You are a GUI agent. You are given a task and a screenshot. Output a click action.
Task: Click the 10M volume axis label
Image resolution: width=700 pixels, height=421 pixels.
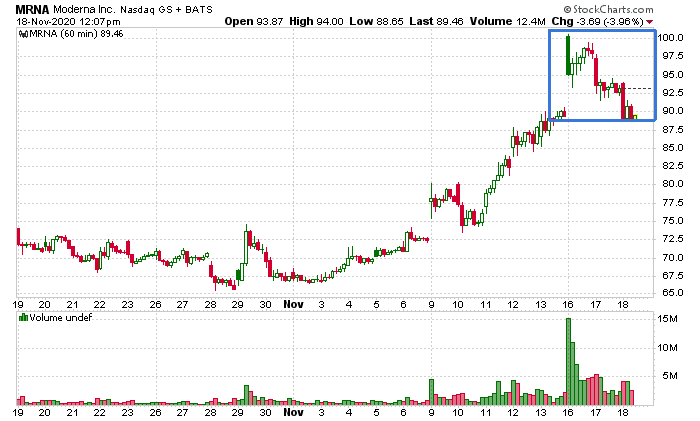[x=667, y=348]
